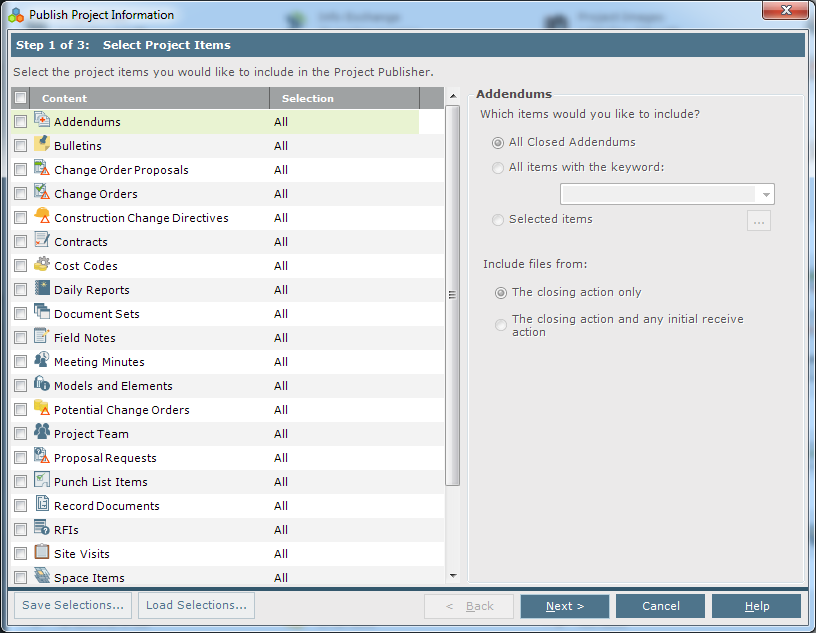
Task: Click the Change Order Proposals icon
Action: pos(42,168)
